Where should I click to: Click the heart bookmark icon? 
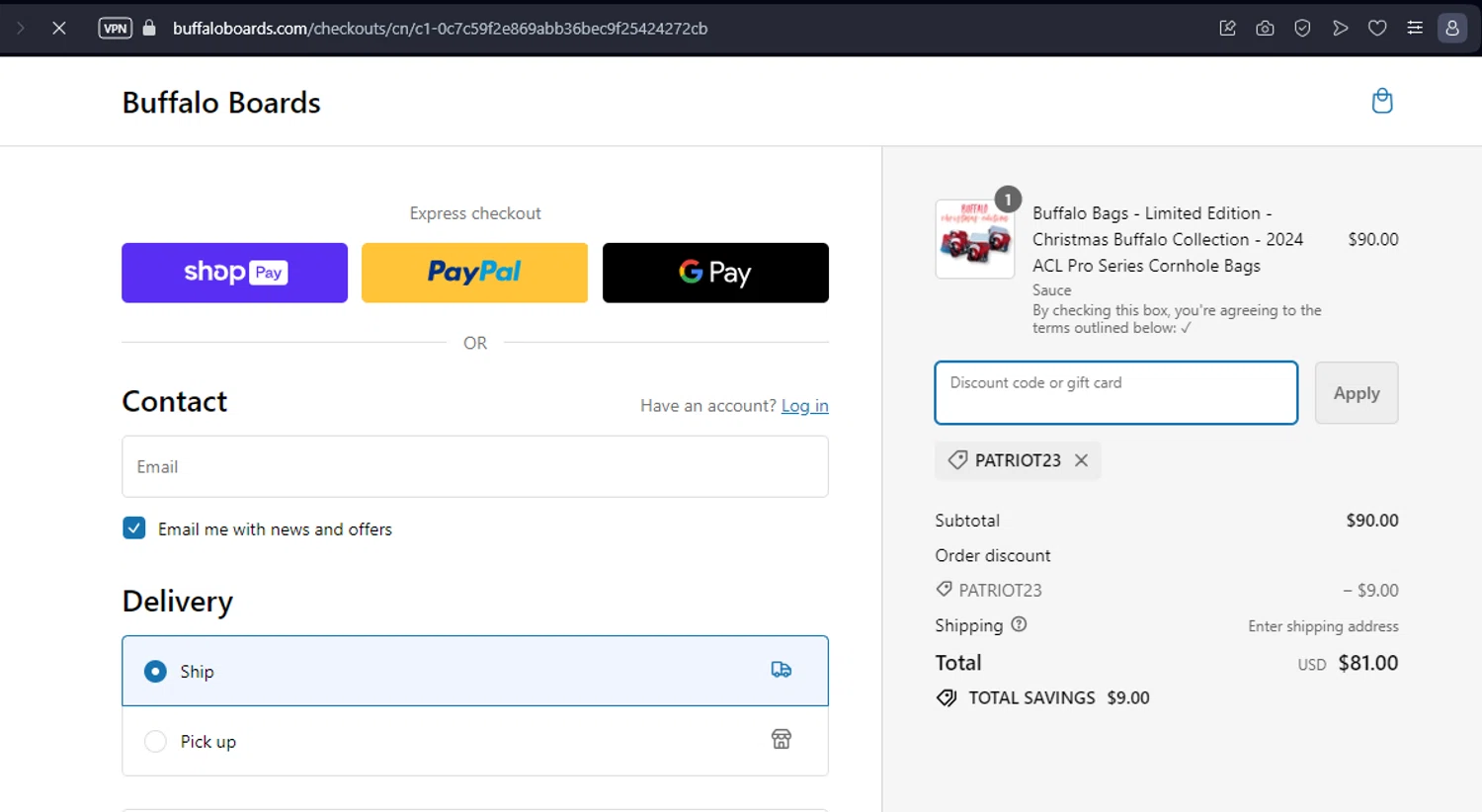pos(1377,29)
